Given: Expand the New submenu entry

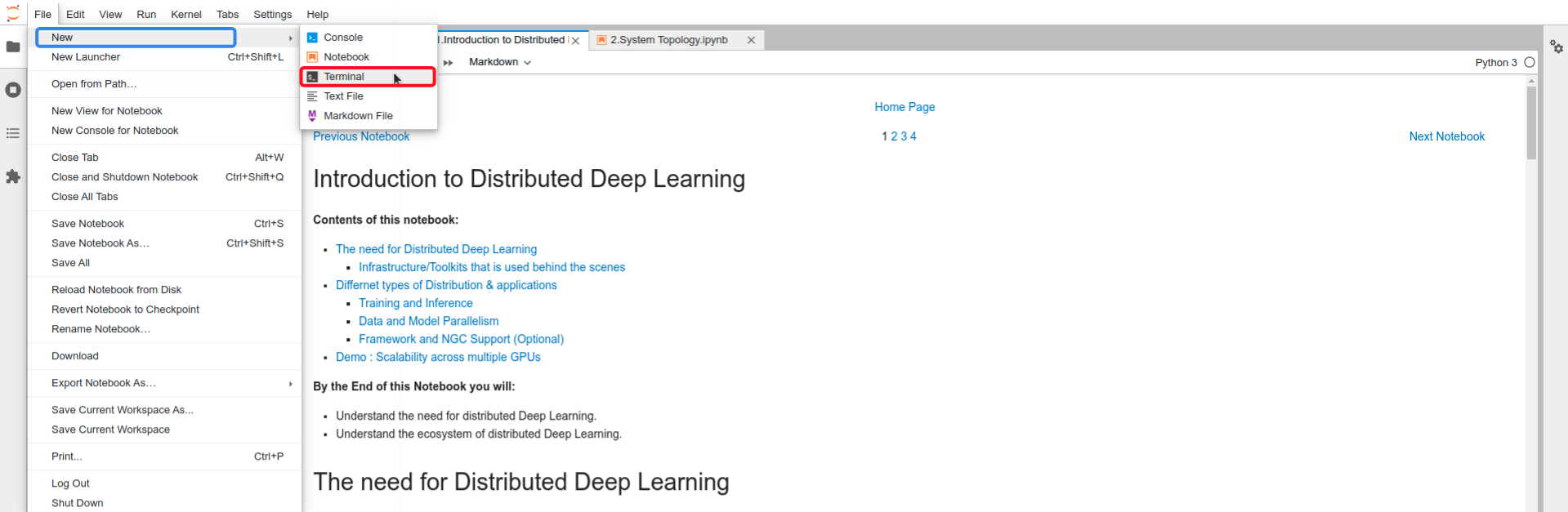Looking at the screenshot, I should 136,38.
